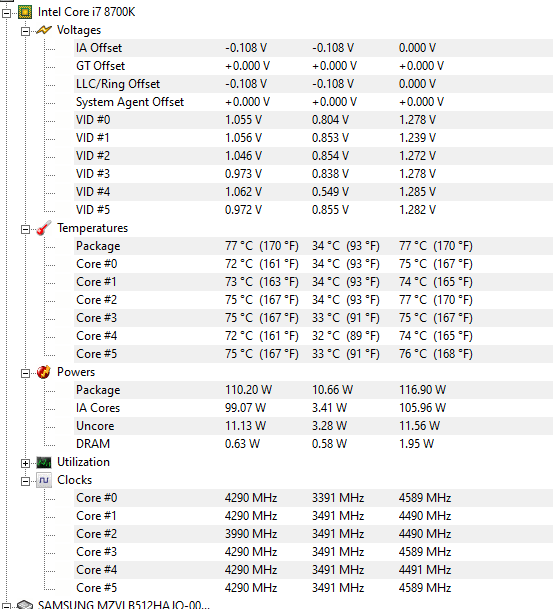Select the IA Cores power row

313,408
